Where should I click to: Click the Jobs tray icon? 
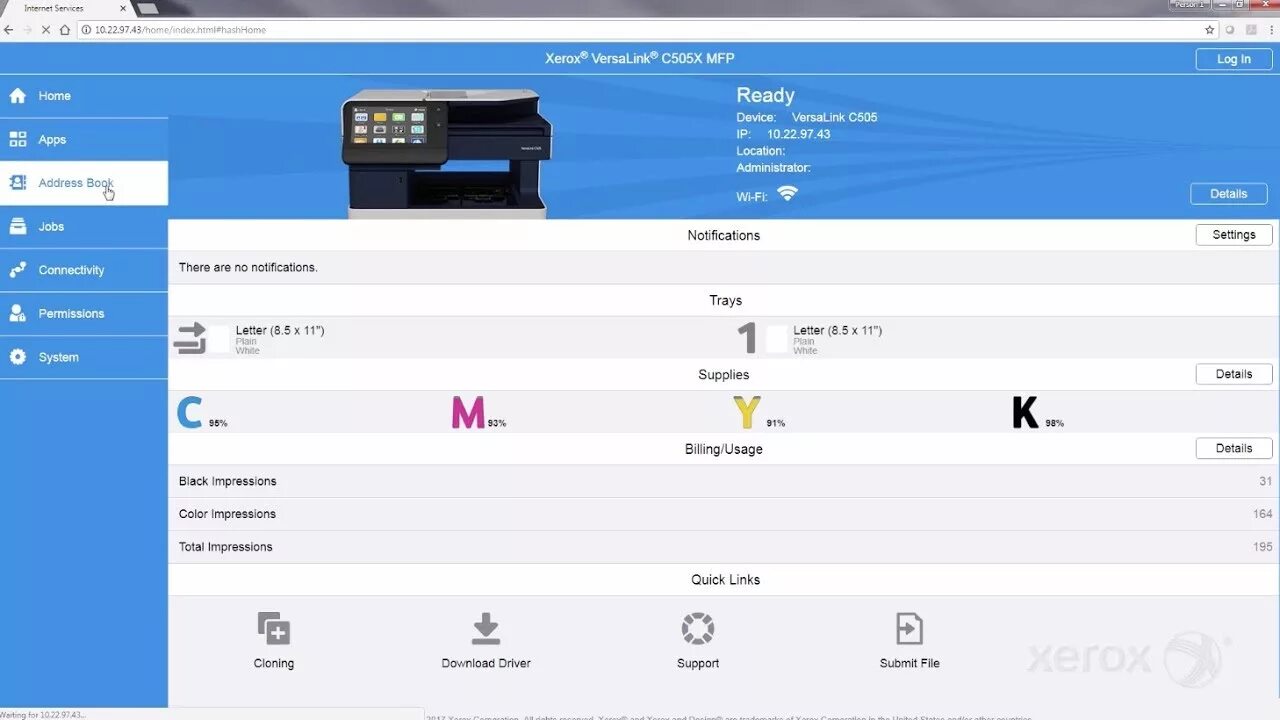pos(17,227)
